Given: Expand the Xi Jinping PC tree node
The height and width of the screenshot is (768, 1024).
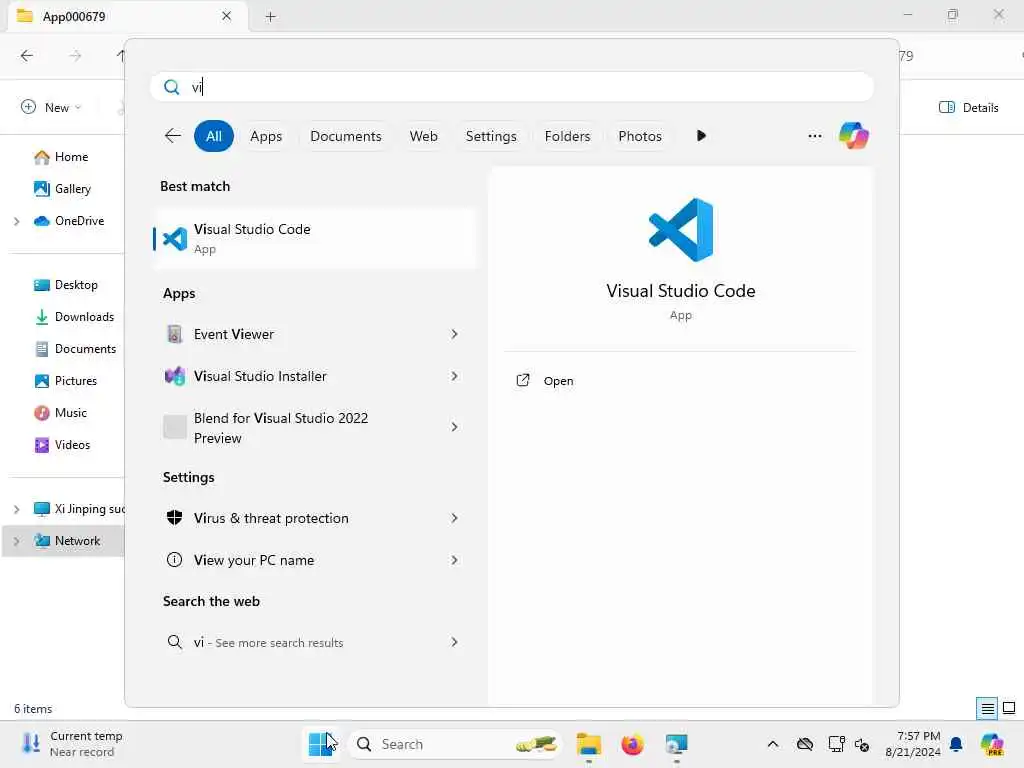Looking at the screenshot, I should point(16,509).
